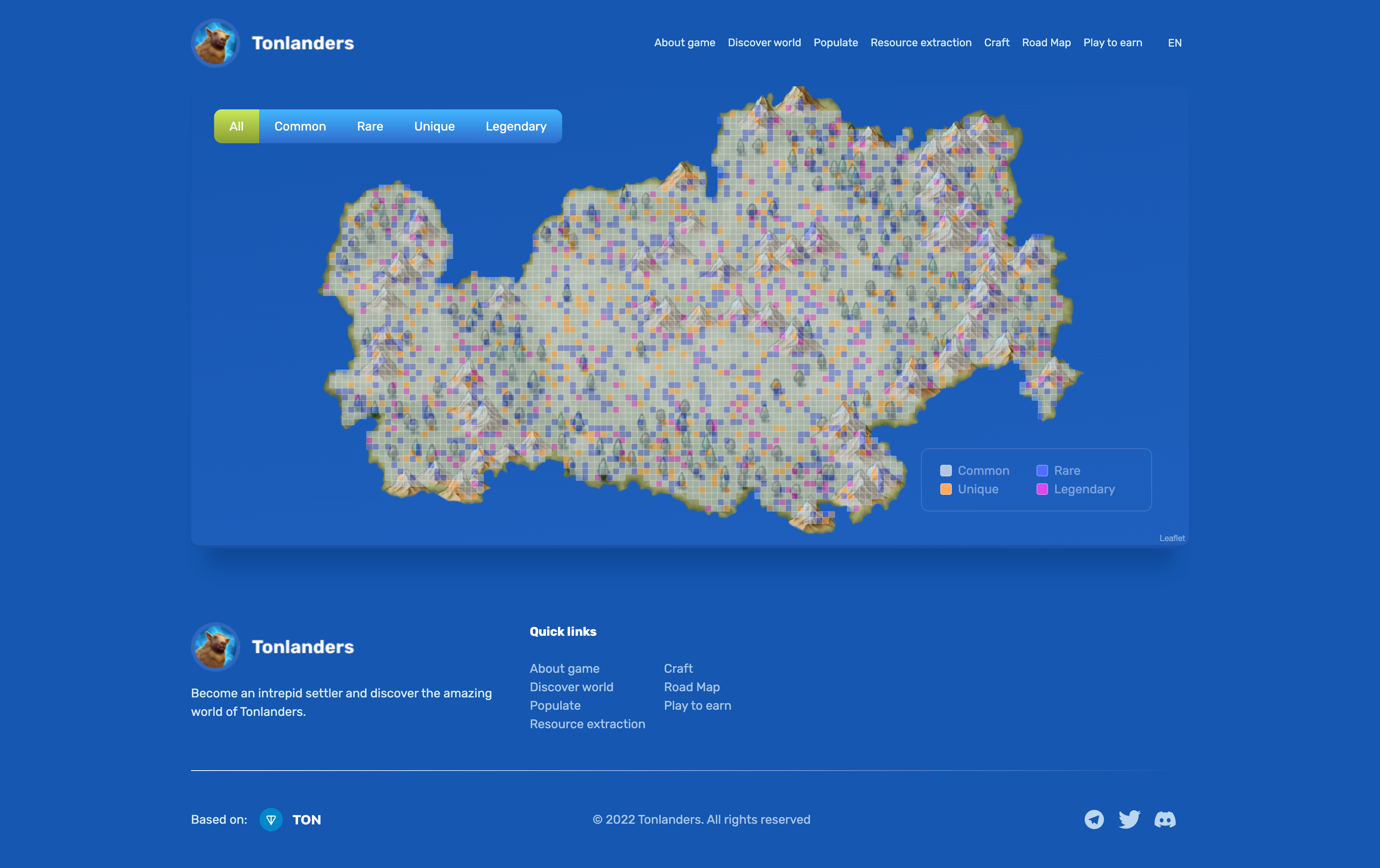Open the EN language selector
Screen dimensions: 1380x868
point(1174,43)
